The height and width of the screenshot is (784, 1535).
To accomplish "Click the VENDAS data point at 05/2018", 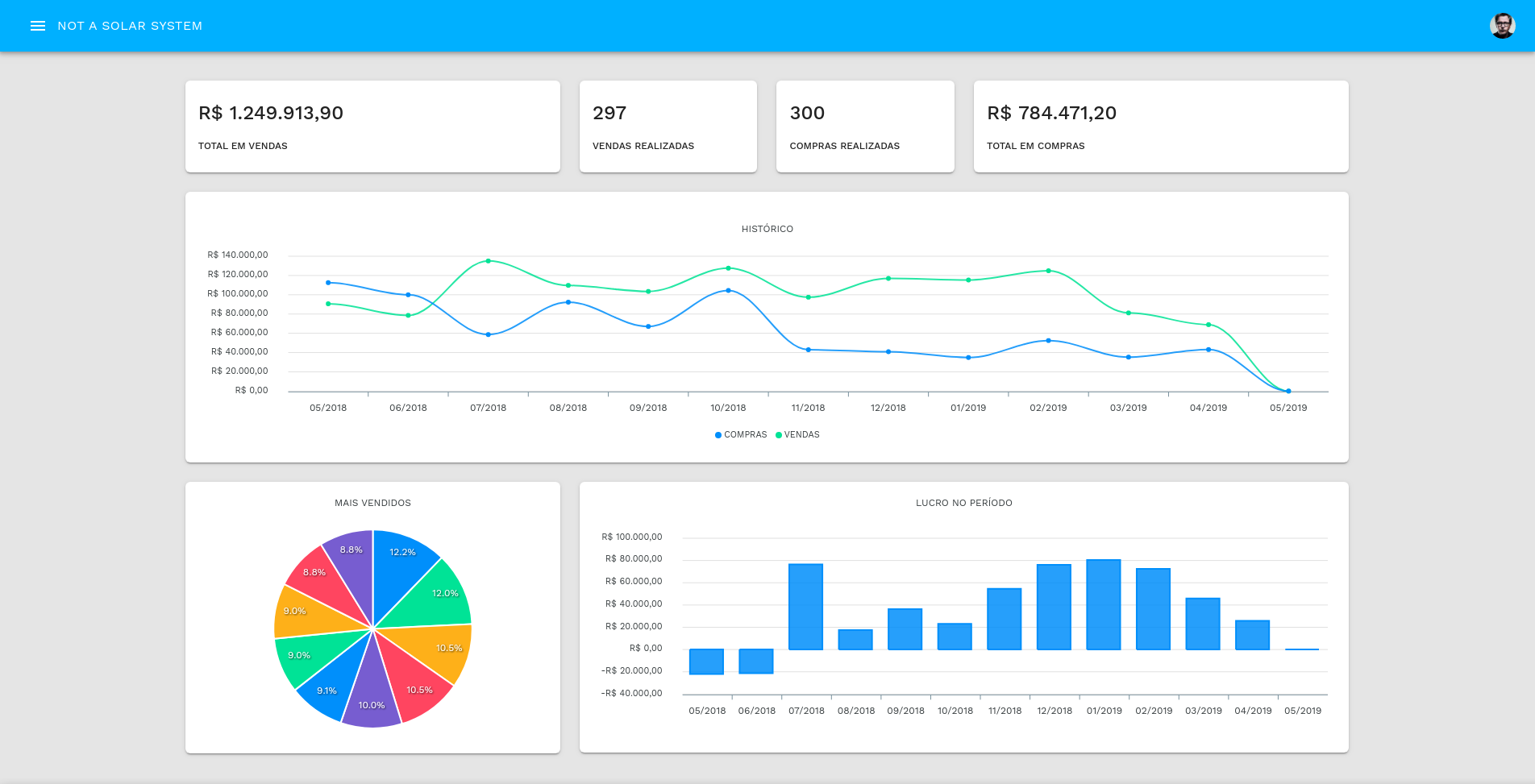I will tap(328, 304).
